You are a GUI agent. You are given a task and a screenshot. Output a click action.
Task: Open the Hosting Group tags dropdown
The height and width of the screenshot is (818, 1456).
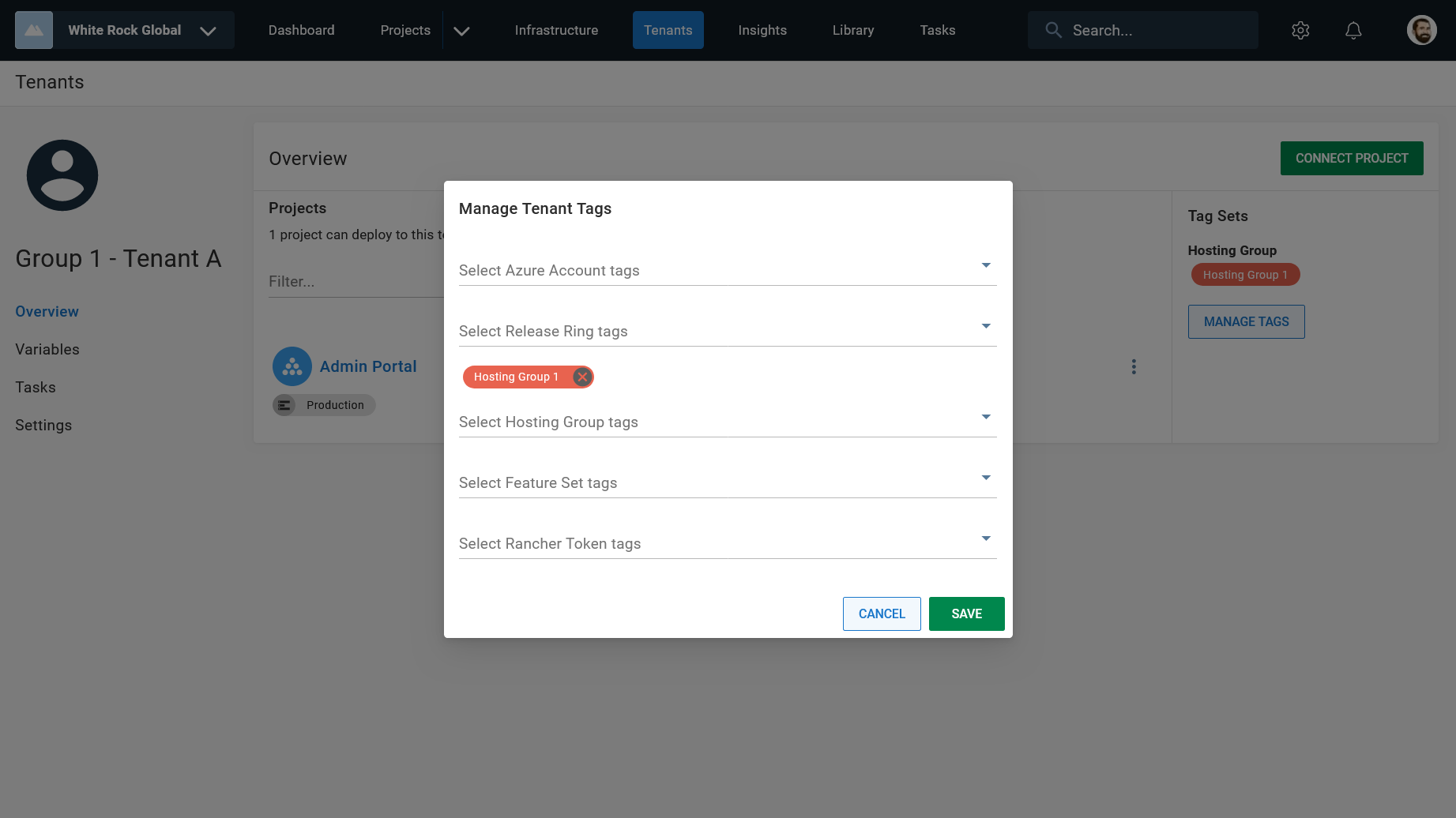(985, 417)
